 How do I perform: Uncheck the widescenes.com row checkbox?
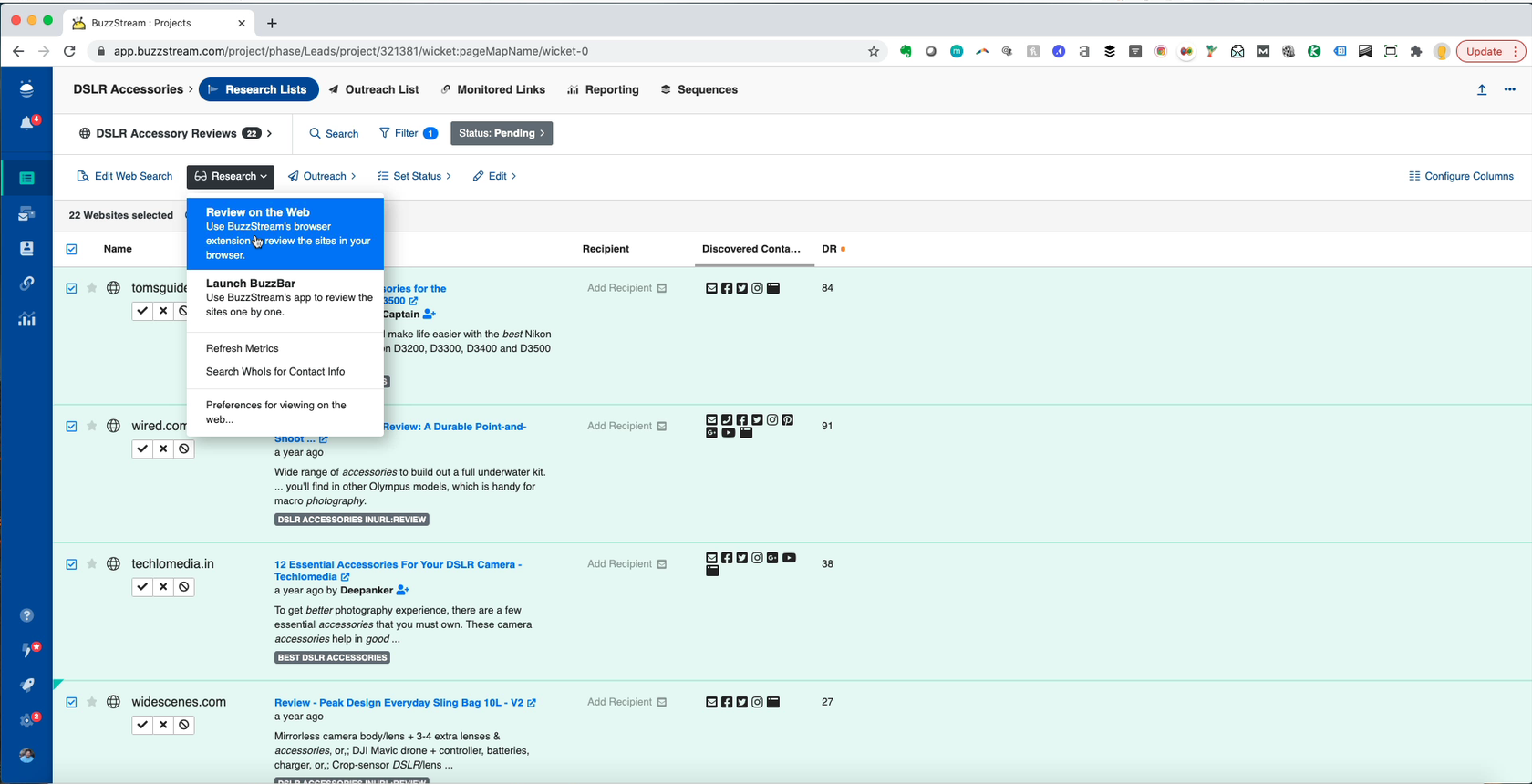click(x=72, y=702)
